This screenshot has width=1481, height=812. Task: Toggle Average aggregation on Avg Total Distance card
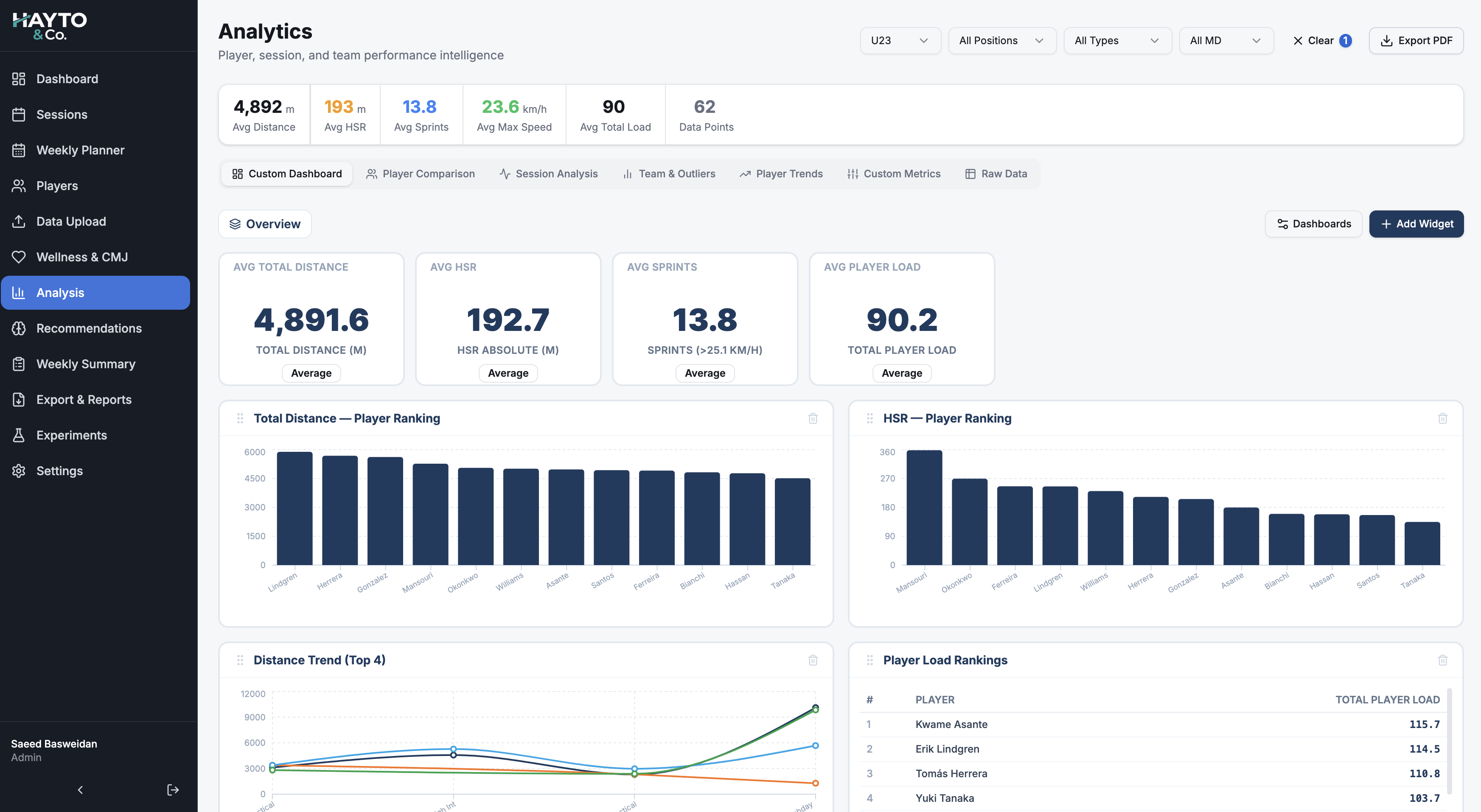click(311, 373)
